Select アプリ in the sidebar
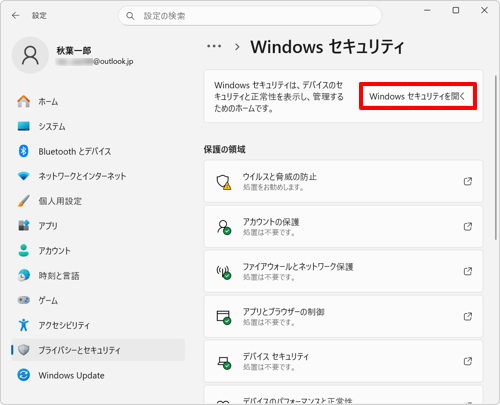Image resolution: width=500 pixels, height=405 pixels. pyautogui.click(x=98, y=226)
